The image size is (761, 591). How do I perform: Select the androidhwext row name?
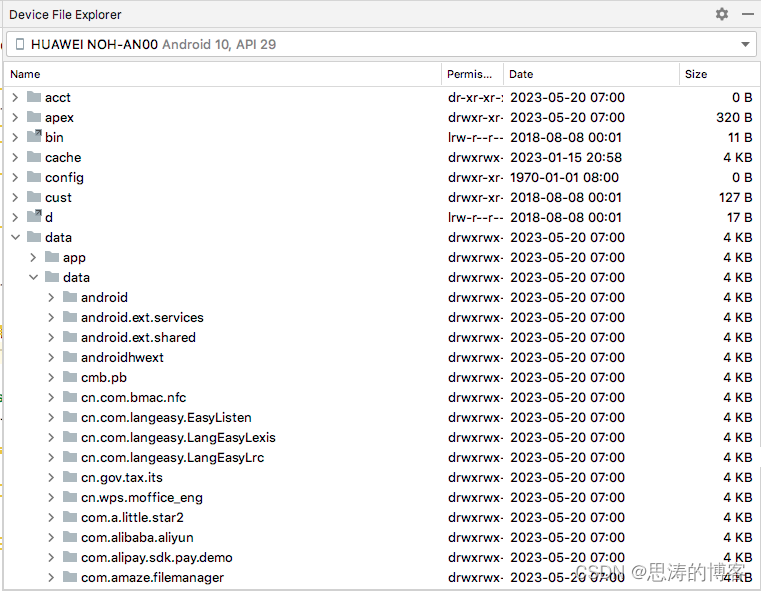click(122, 358)
